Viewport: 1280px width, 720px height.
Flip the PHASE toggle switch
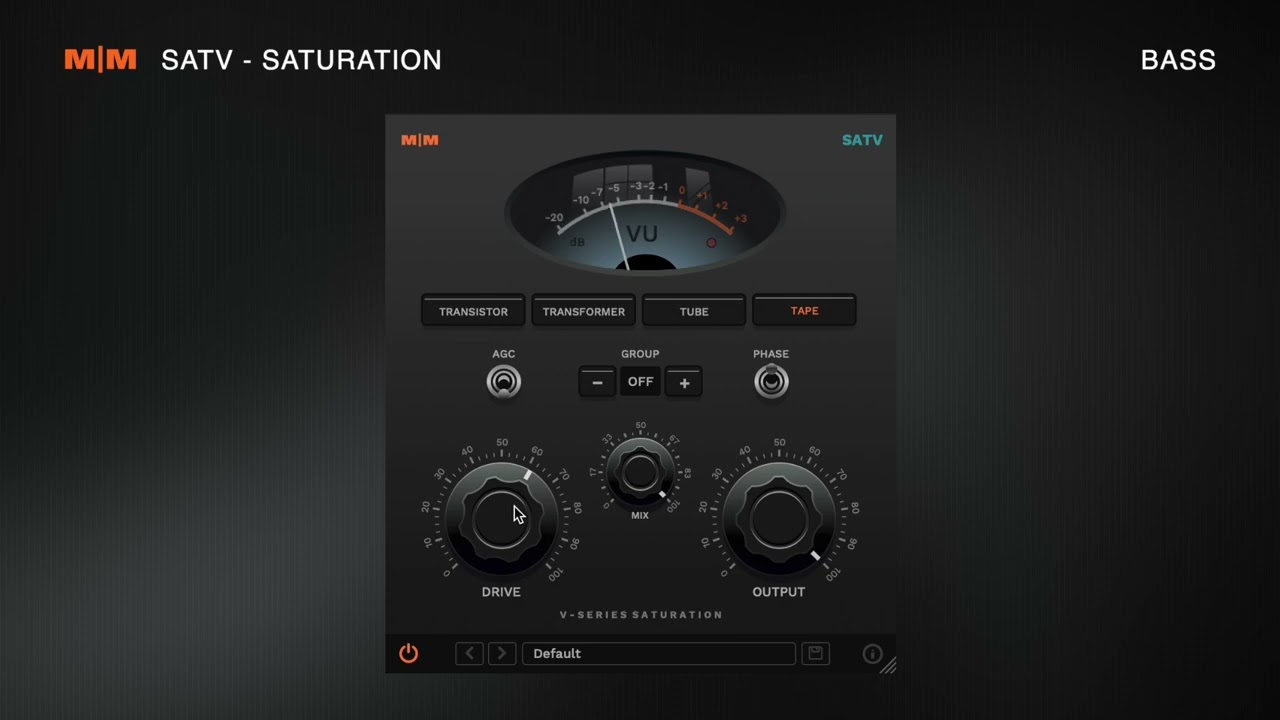[771, 381]
